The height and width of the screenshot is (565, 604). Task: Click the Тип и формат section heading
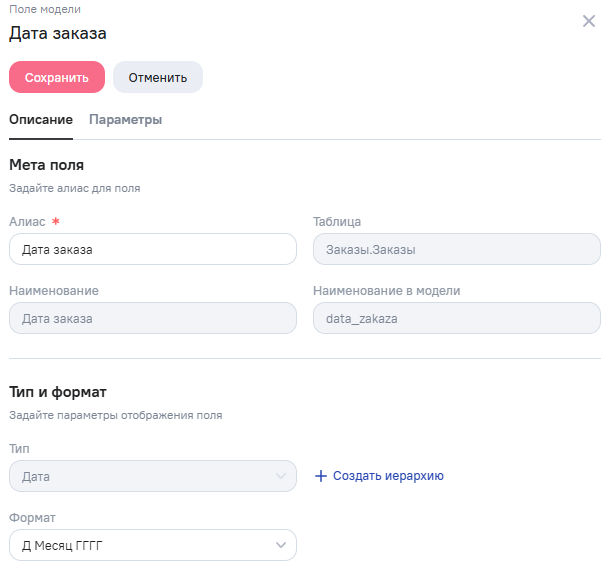[57, 392]
